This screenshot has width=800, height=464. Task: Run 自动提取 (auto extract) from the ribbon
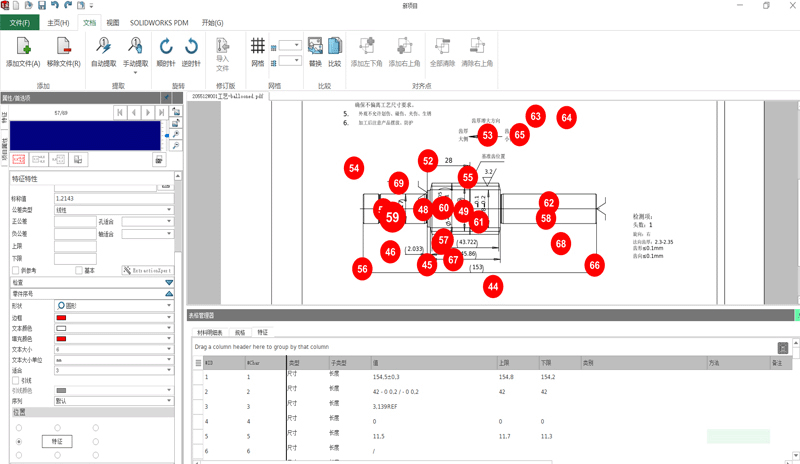click(x=103, y=46)
